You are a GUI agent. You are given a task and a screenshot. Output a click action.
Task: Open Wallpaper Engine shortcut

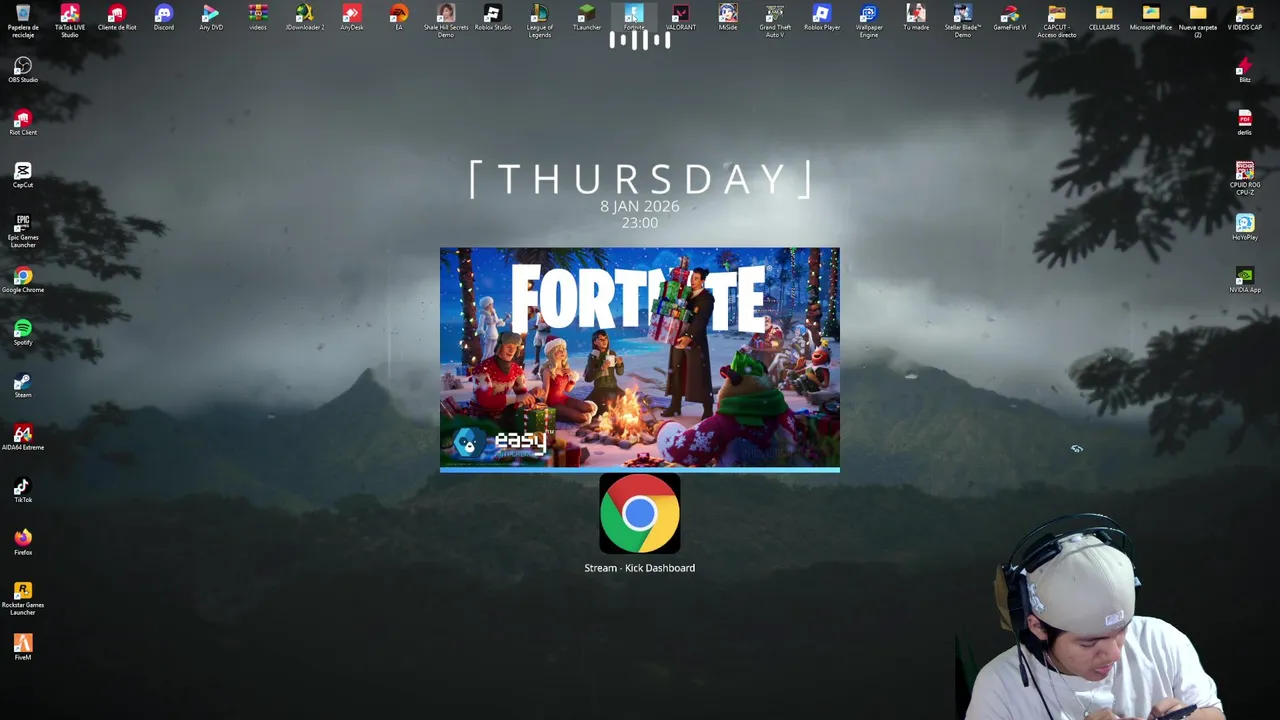click(x=869, y=20)
